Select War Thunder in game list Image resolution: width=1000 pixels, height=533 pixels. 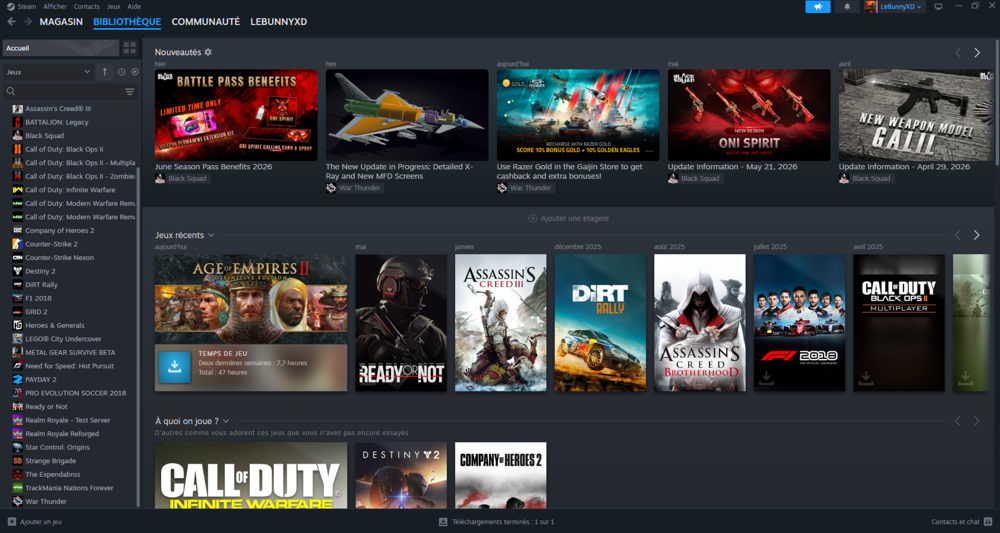point(46,501)
